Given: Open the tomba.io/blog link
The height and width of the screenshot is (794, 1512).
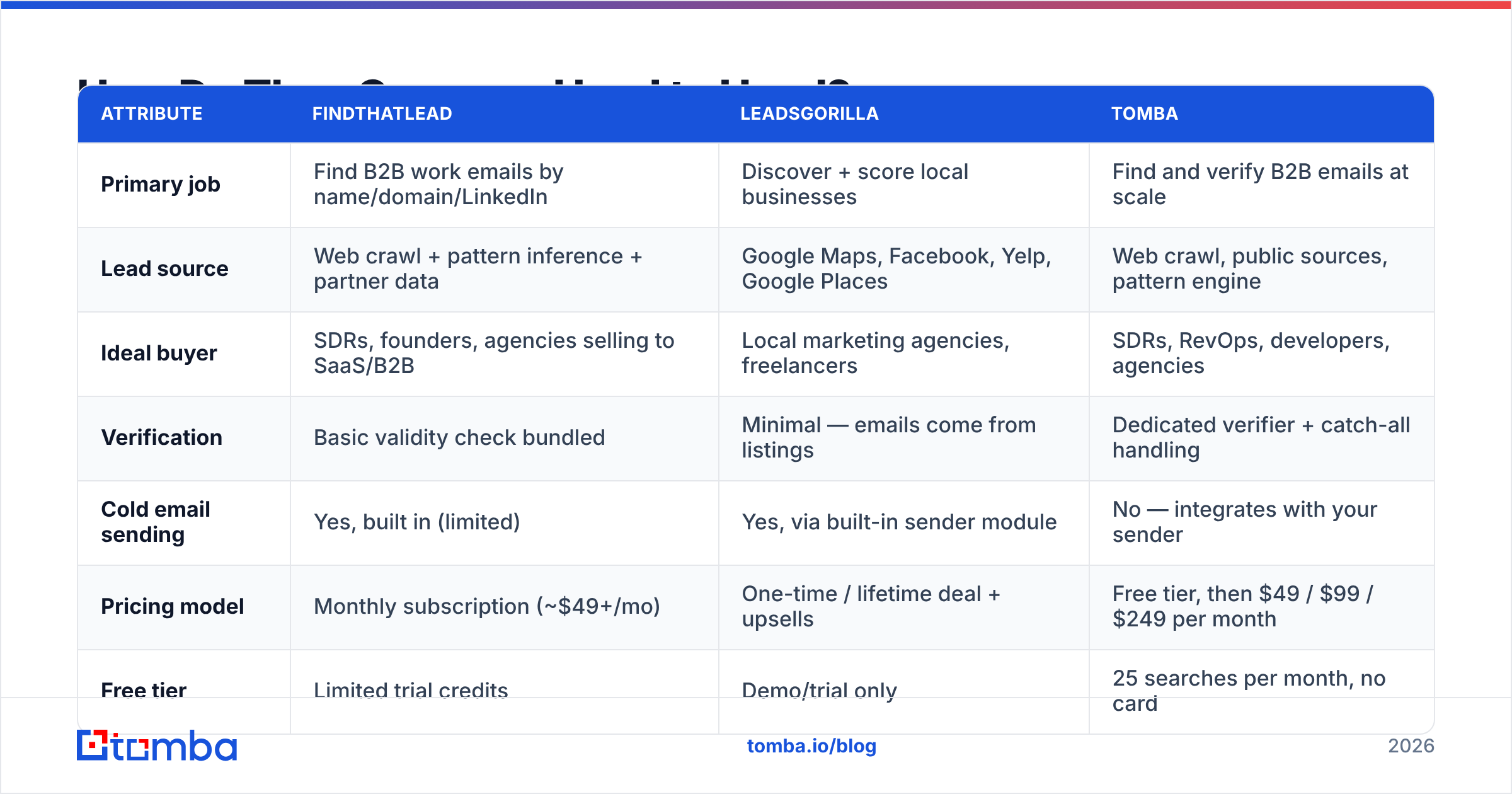Looking at the screenshot, I should [811, 746].
